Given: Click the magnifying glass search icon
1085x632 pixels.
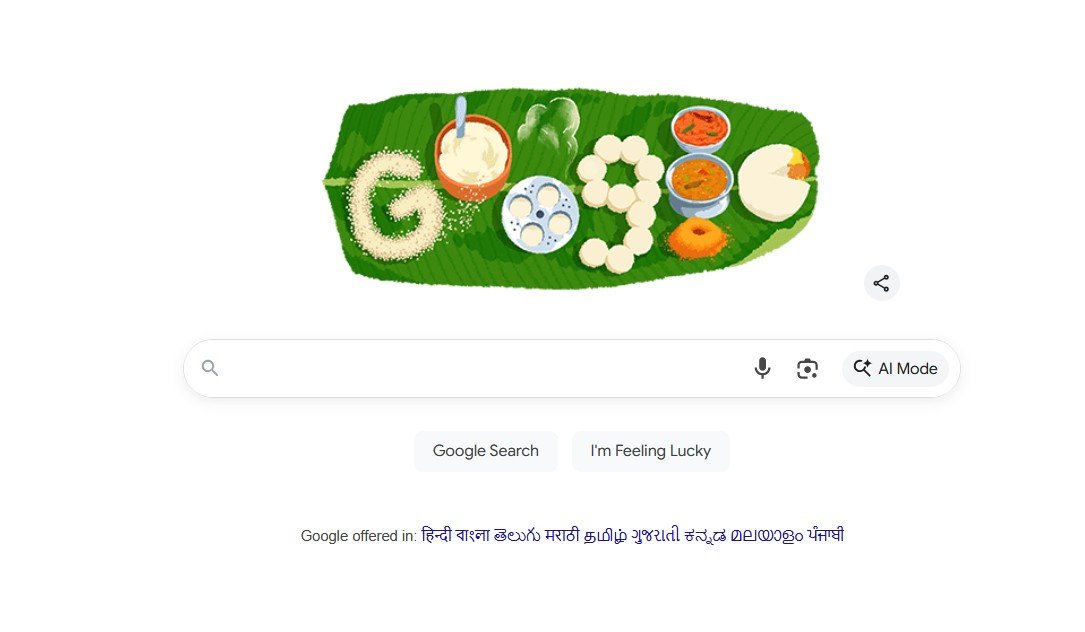Looking at the screenshot, I should pos(210,368).
